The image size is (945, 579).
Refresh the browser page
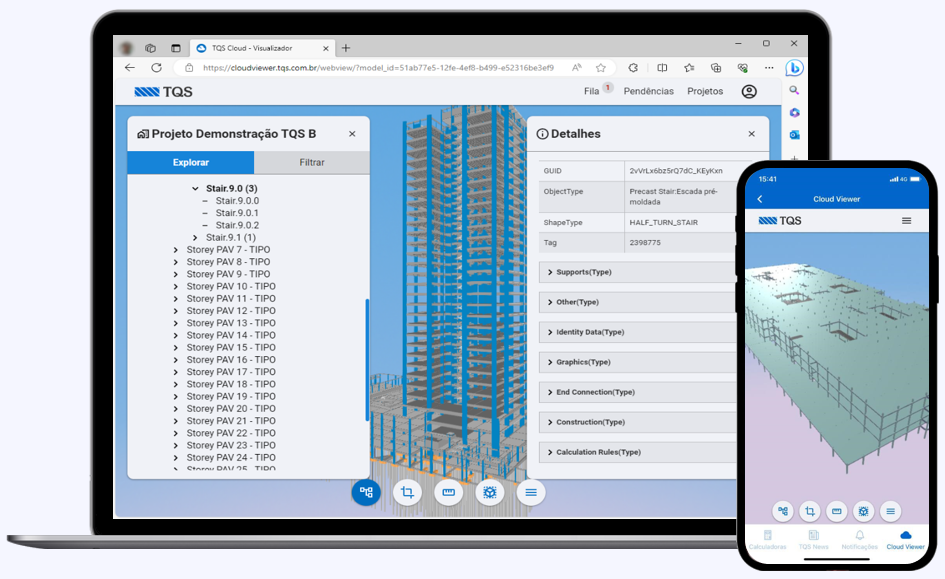[156, 68]
